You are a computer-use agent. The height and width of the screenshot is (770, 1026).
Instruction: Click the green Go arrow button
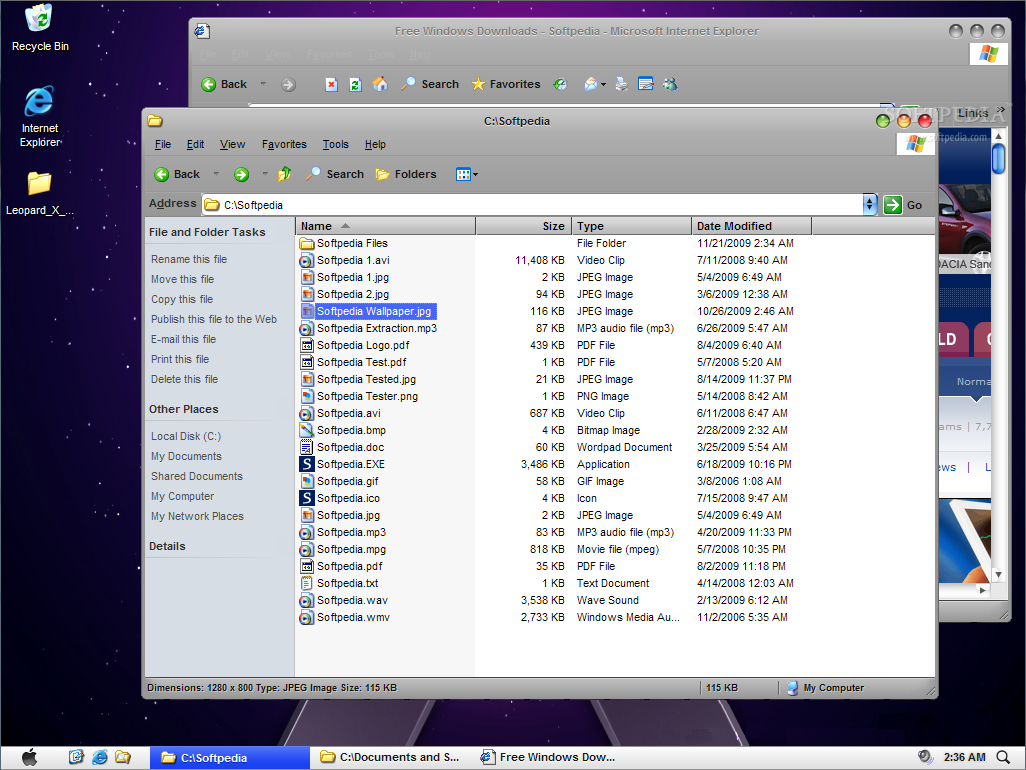click(893, 205)
